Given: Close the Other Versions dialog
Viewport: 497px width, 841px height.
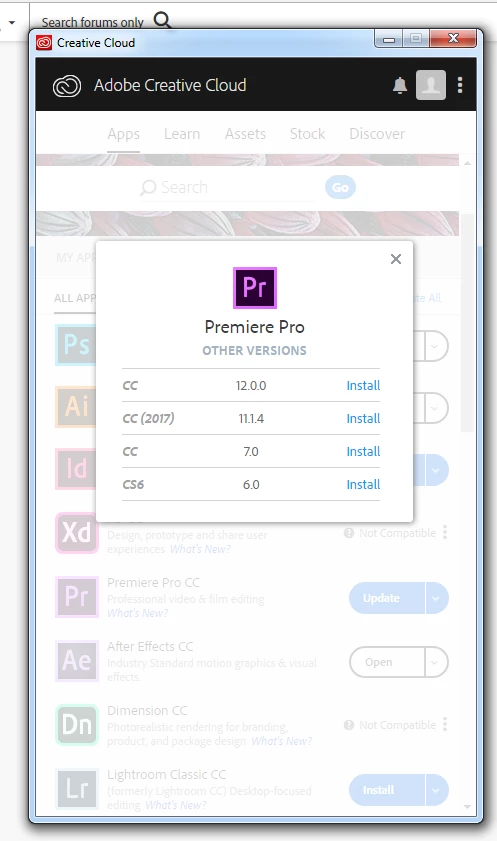Looking at the screenshot, I should pyautogui.click(x=396, y=259).
